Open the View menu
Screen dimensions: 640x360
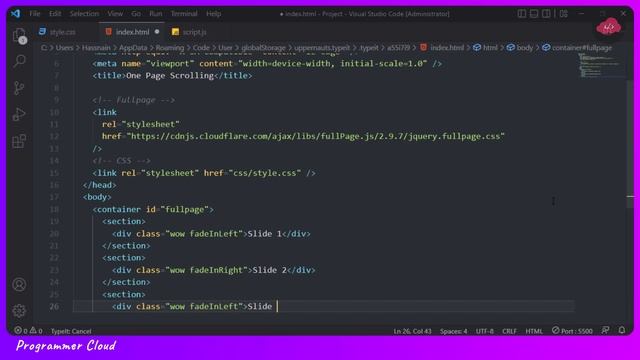click(115, 13)
